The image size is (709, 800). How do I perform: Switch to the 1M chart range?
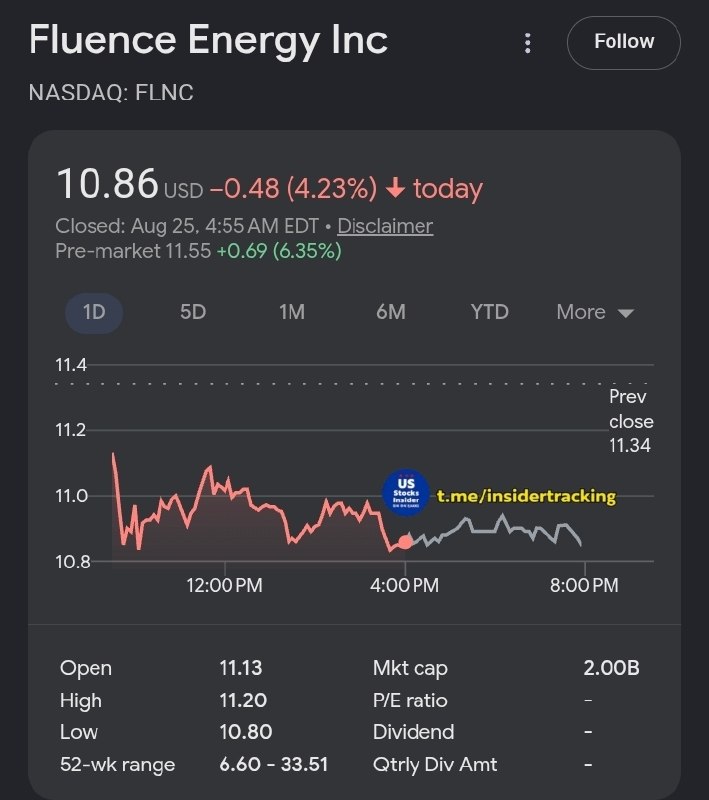292,312
